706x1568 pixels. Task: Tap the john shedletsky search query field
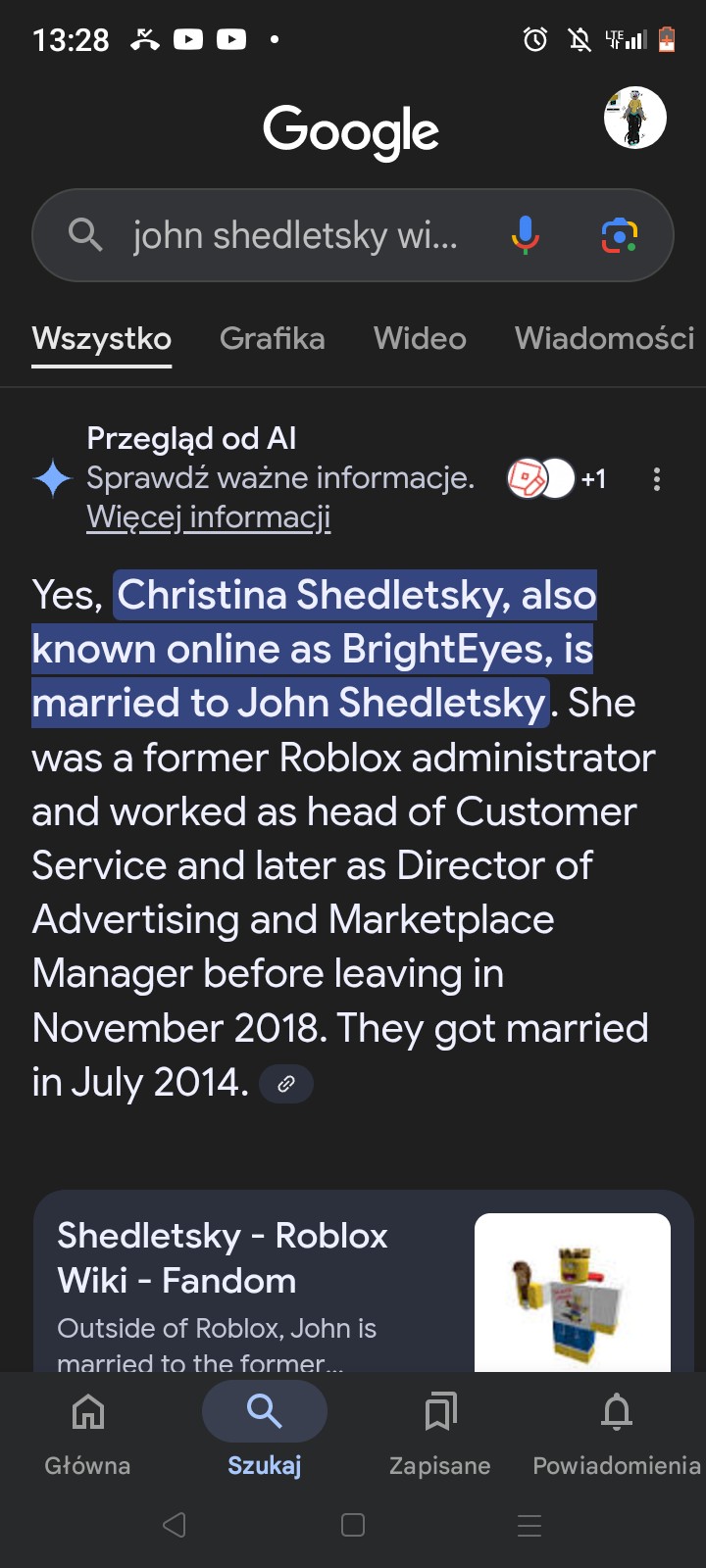pyautogui.click(x=295, y=236)
